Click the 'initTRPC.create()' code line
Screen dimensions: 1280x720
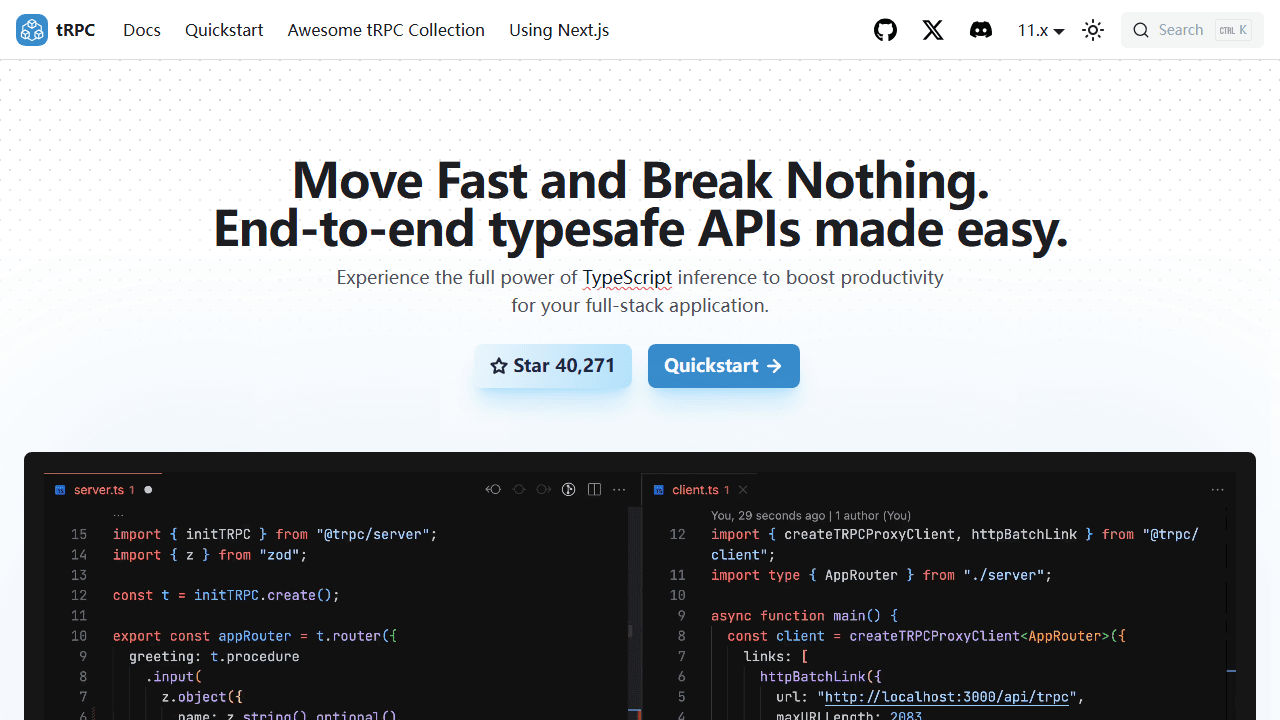226,595
